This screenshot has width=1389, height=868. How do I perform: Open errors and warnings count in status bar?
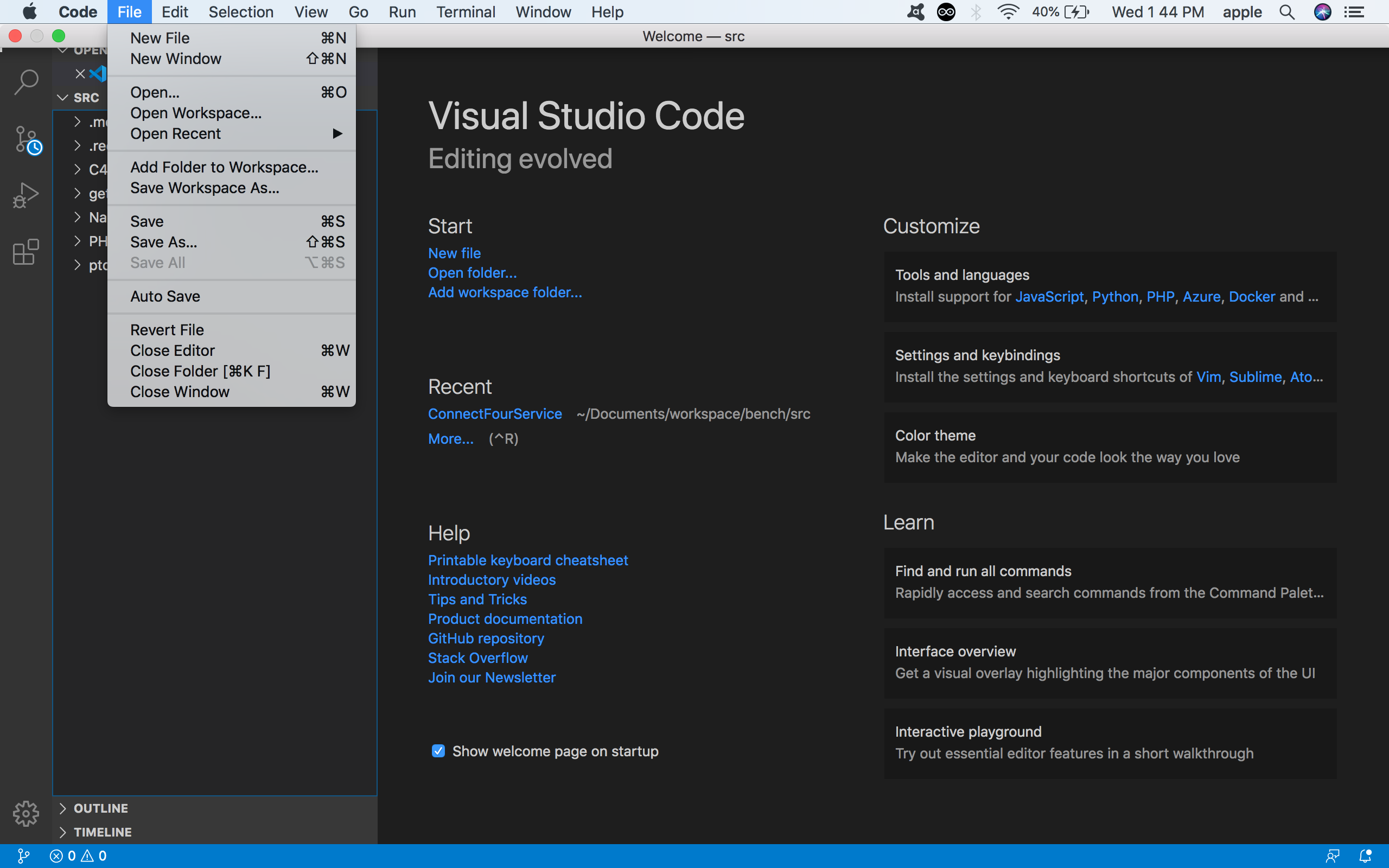point(78,856)
